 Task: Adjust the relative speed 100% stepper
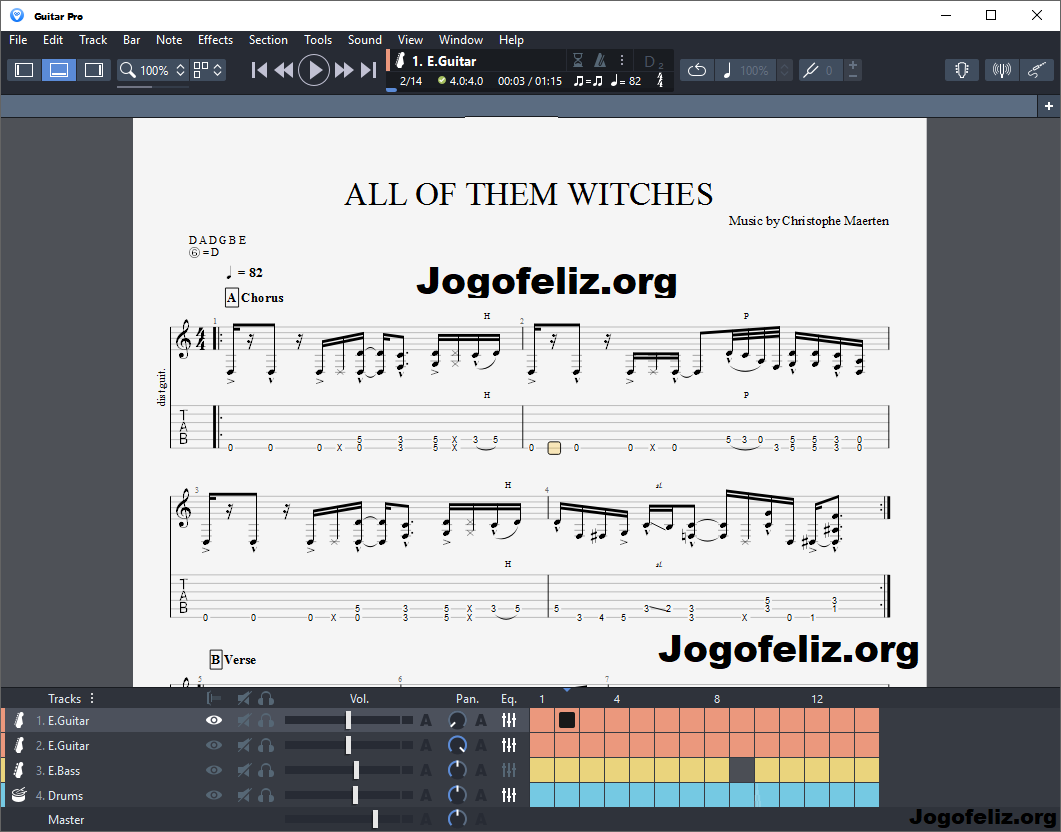(x=784, y=70)
